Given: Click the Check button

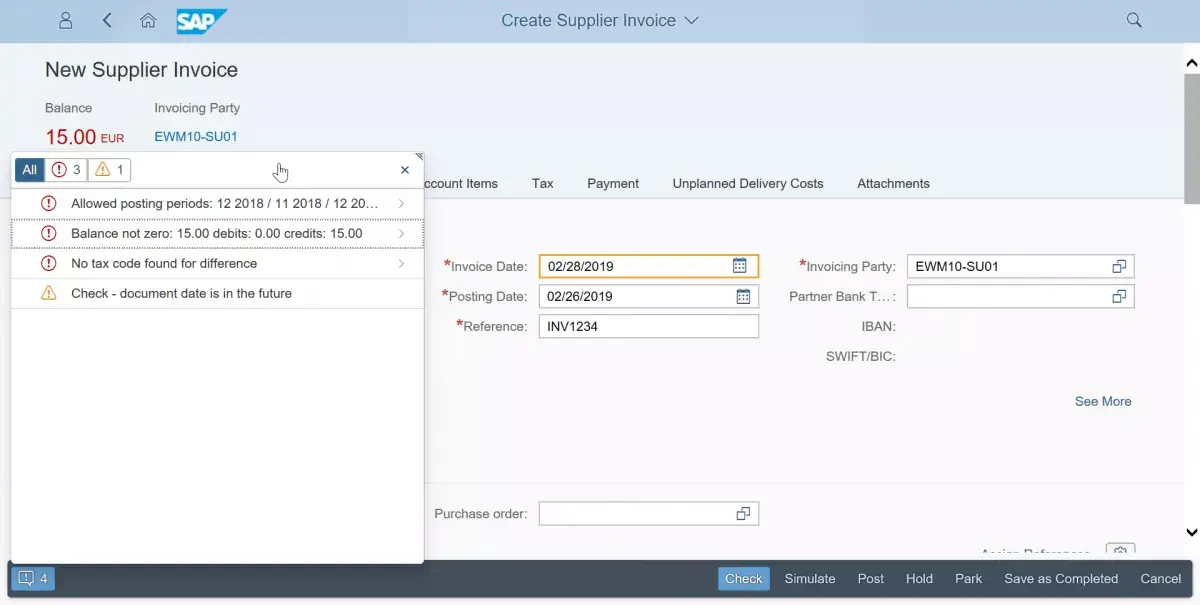Looking at the screenshot, I should 744,578.
